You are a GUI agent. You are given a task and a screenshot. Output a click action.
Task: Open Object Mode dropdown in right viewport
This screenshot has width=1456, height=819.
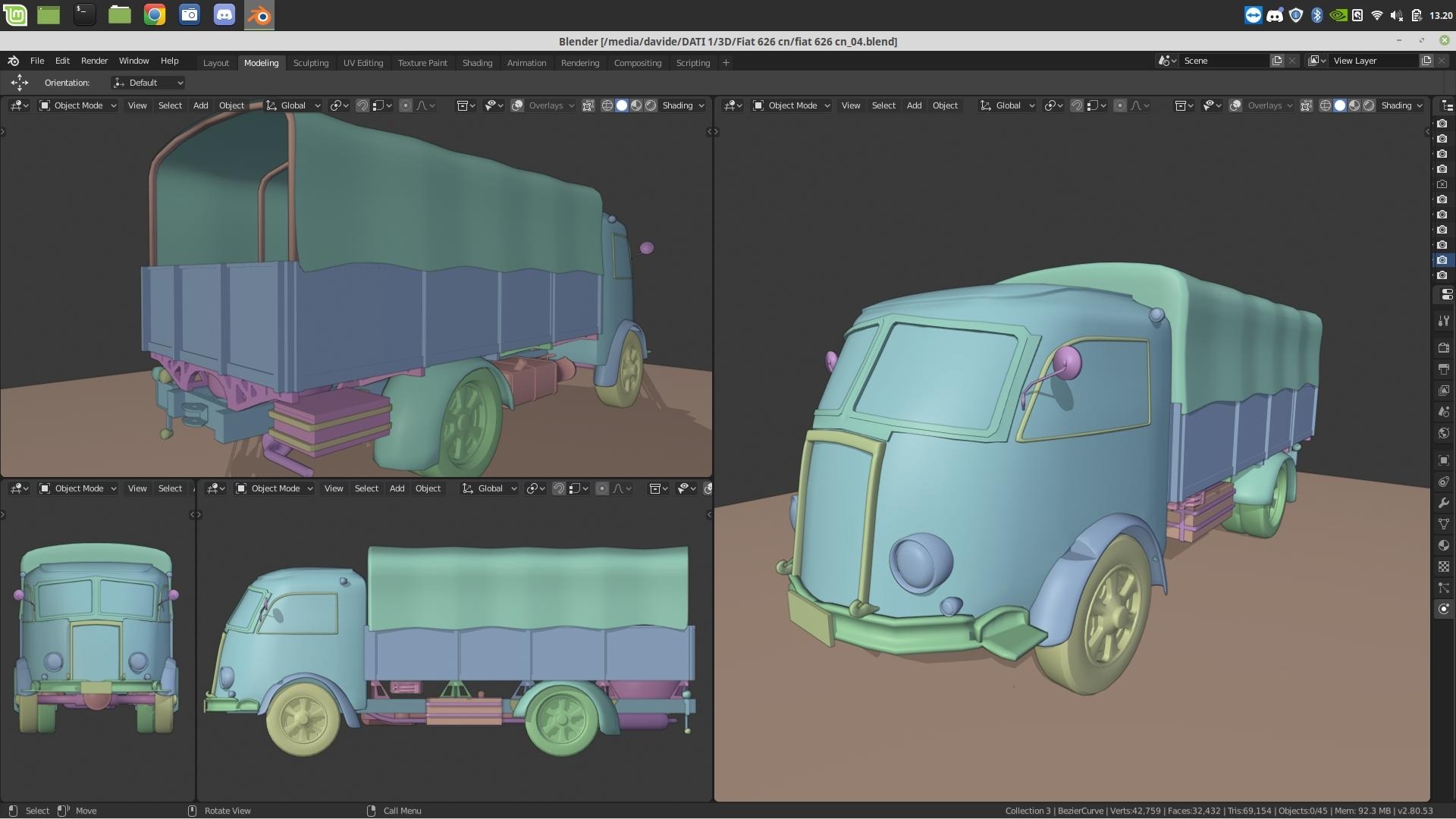coord(792,105)
